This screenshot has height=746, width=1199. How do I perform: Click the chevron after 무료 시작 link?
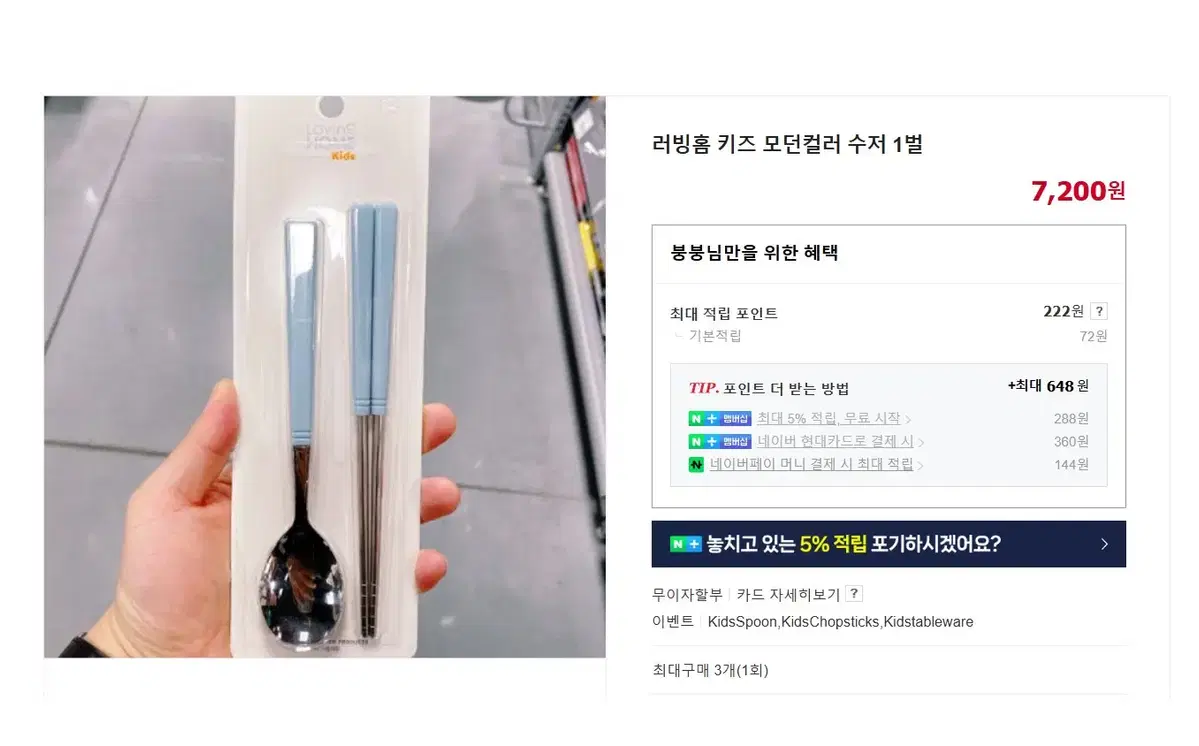908,420
